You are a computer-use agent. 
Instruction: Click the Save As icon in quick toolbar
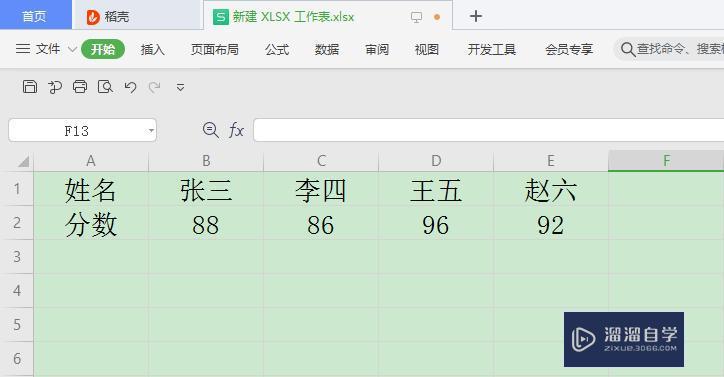(x=55, y=86)
